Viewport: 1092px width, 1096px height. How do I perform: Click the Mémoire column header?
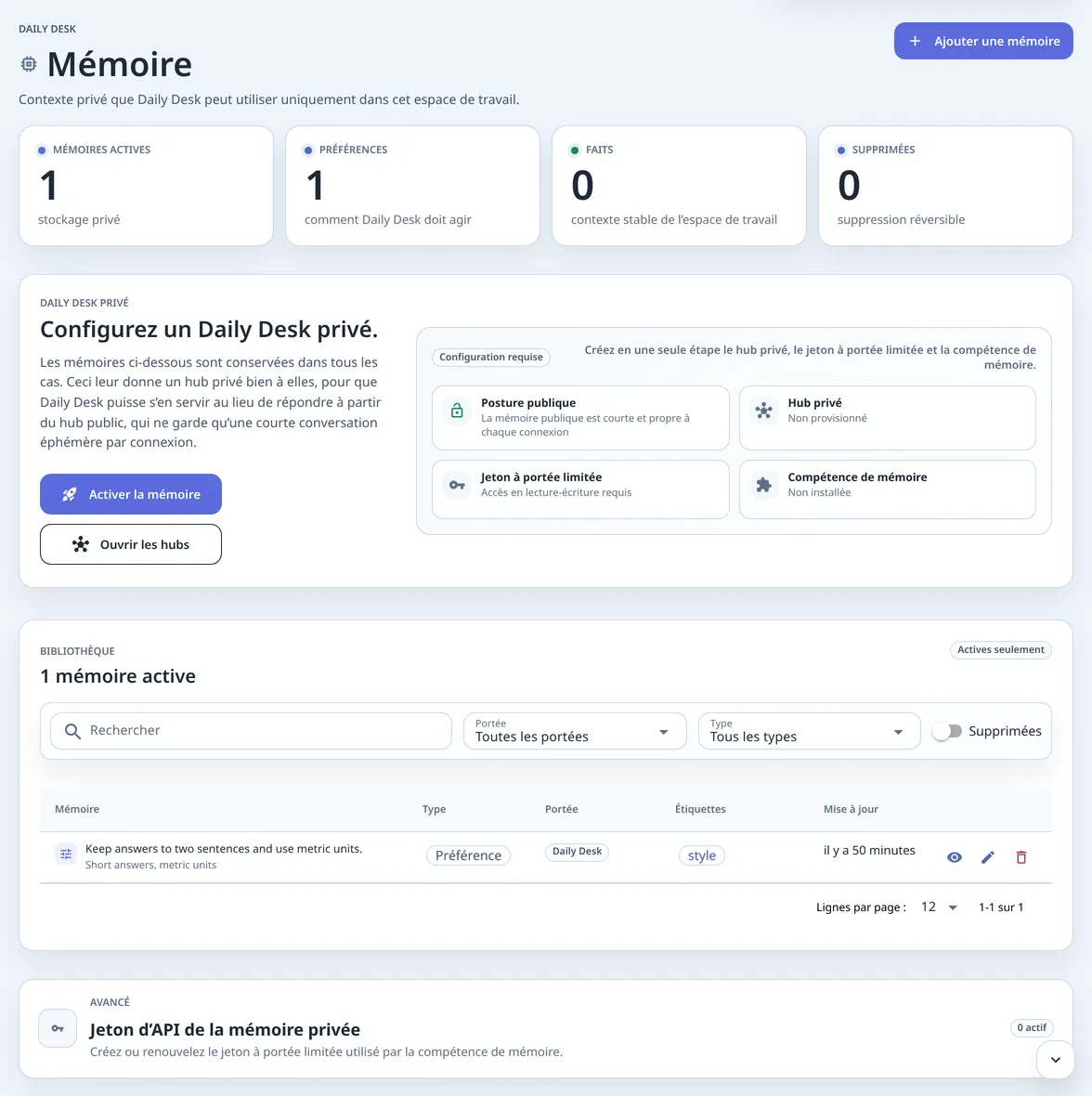tap(77, 809)
